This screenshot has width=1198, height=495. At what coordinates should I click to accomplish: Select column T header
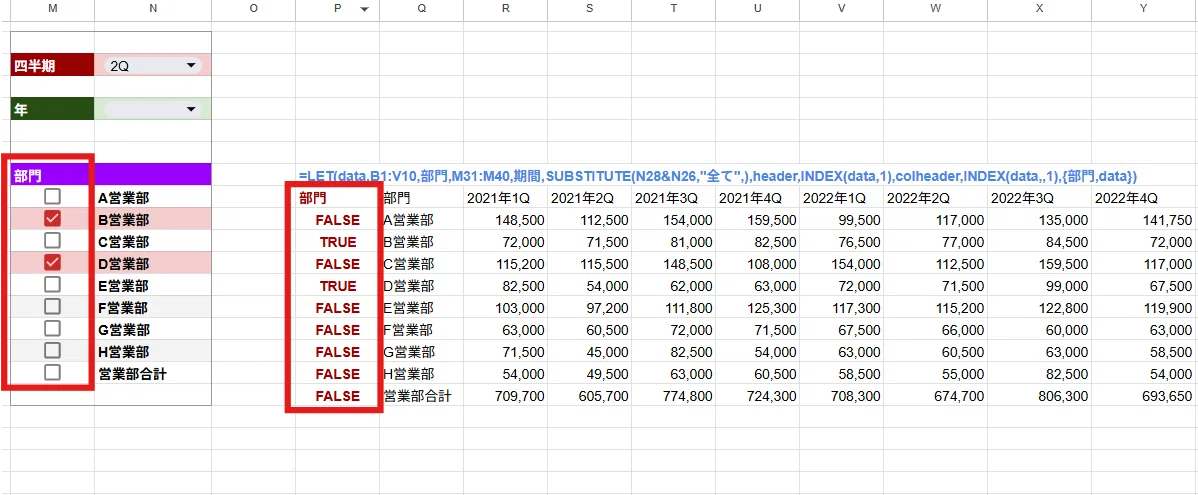coord(674,8)
